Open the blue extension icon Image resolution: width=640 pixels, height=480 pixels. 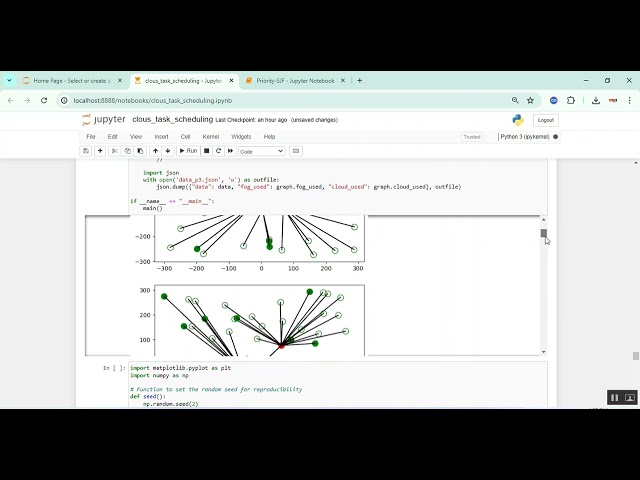click(x=553, y=100)
